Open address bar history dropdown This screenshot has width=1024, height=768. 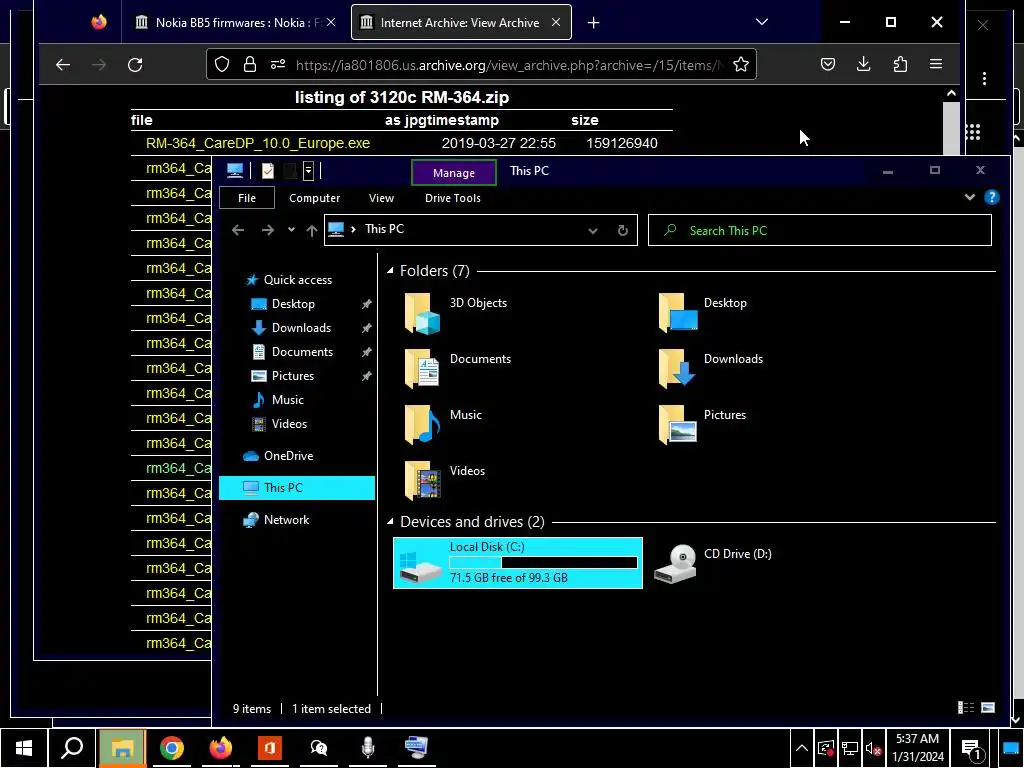pyautogui.click(x=592, y=231)
